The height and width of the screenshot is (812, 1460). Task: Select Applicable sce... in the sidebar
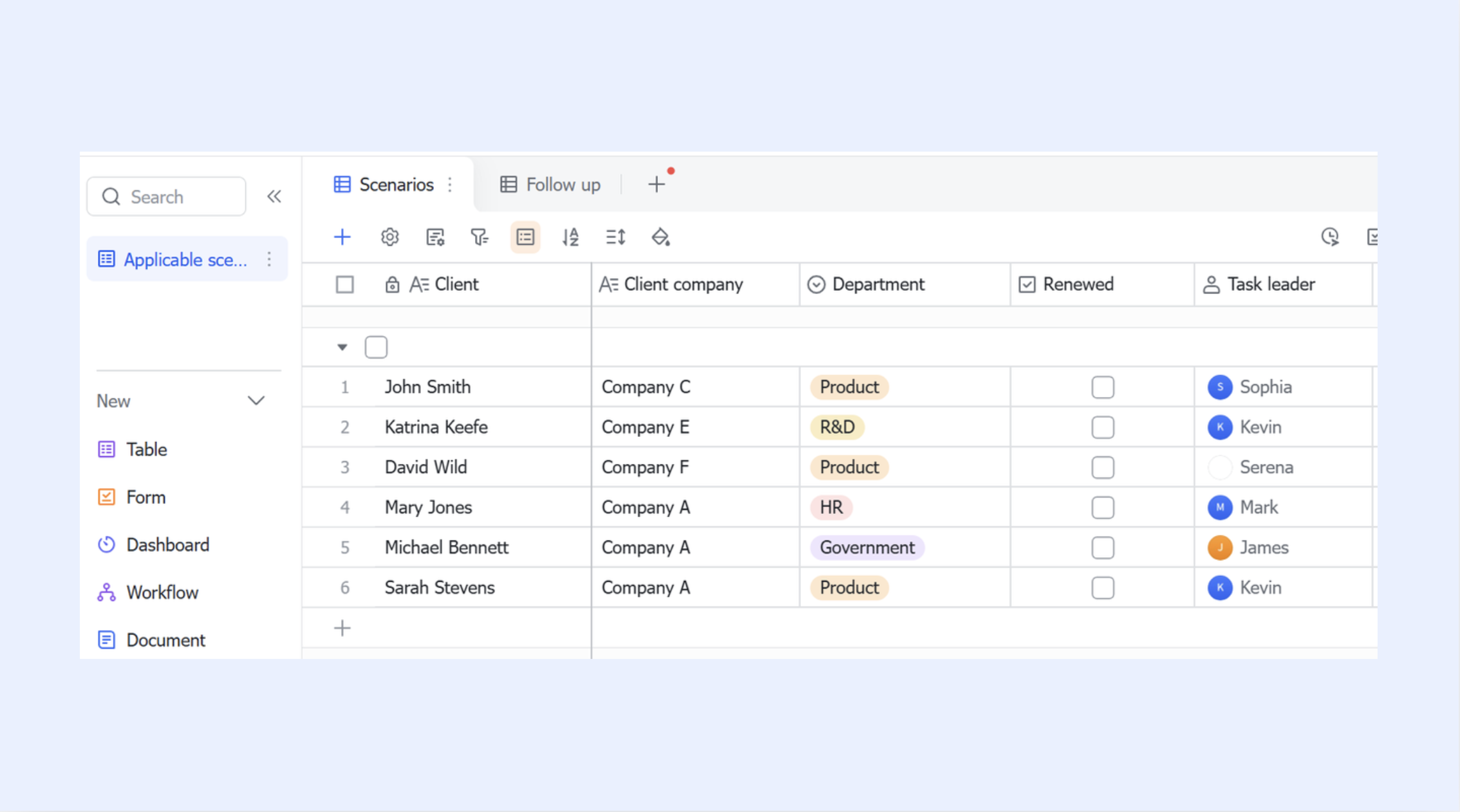(x=187, y=259)
